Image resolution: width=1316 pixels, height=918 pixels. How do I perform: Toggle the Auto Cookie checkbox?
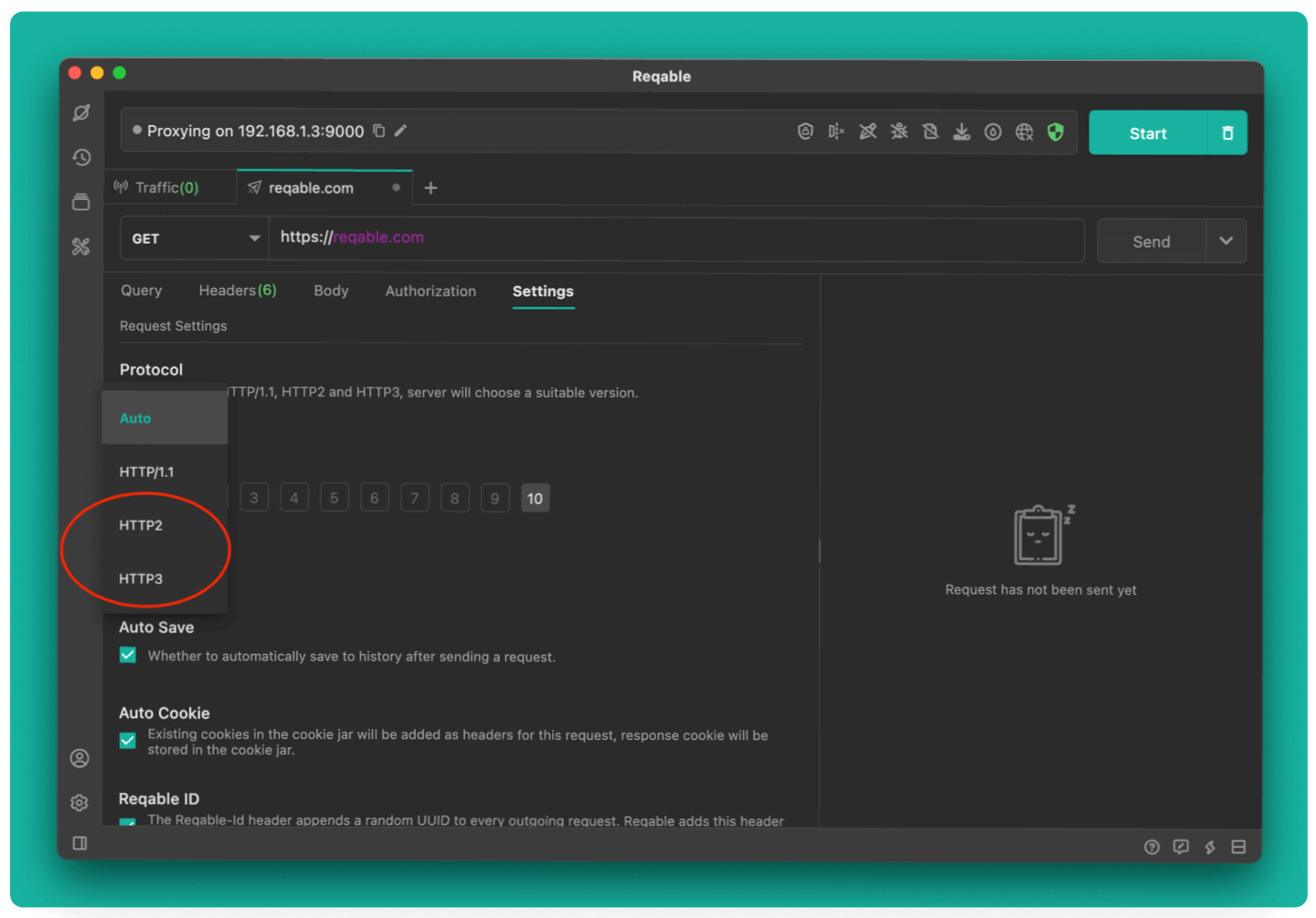(128, 740)
